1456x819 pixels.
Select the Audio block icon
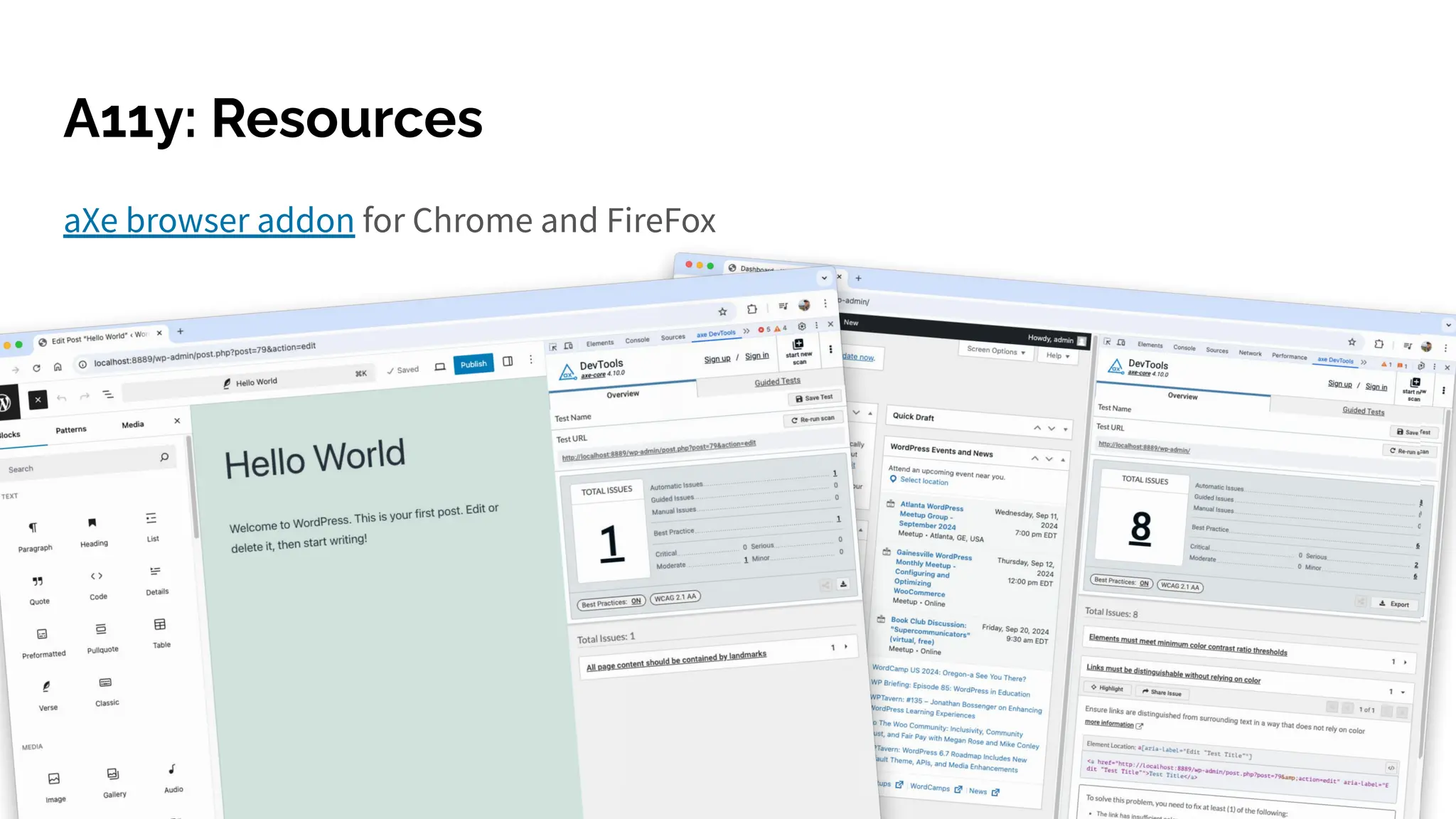172,769
